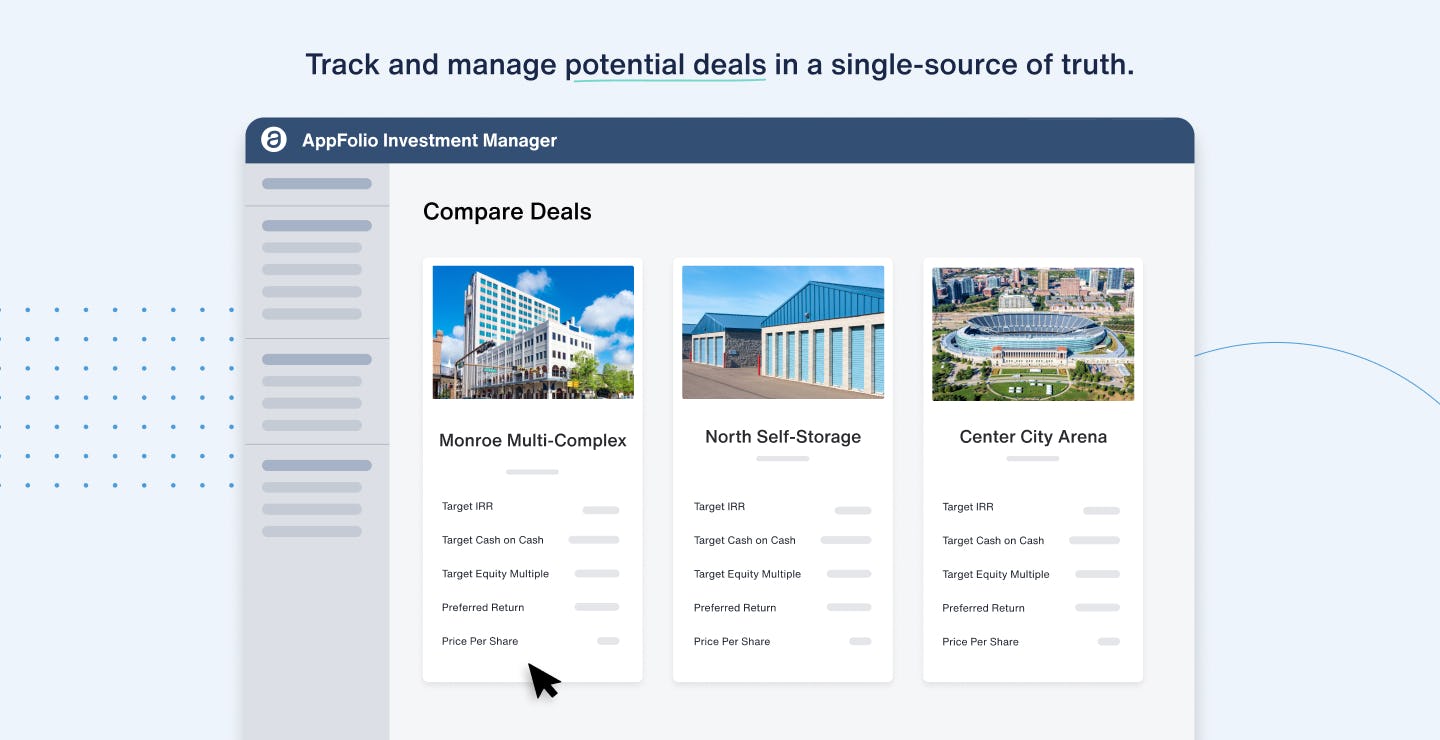Select the top item in the left sidebar
The image size is (1440, 740).
click(x=316, y=184)
